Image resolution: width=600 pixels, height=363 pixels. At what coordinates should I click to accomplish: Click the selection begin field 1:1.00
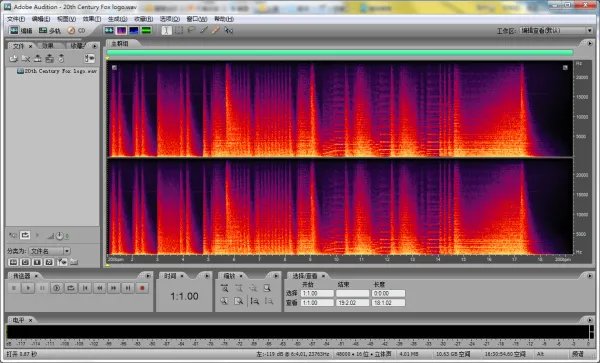pyautogui.click(x=317, y=293)
